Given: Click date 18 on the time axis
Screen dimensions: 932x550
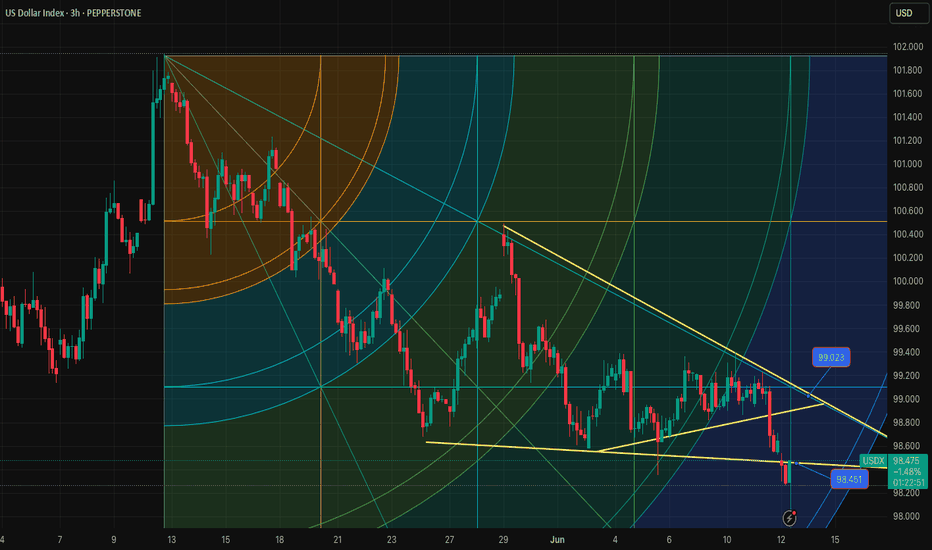Looking at the screenshot, I should (279, 540).
